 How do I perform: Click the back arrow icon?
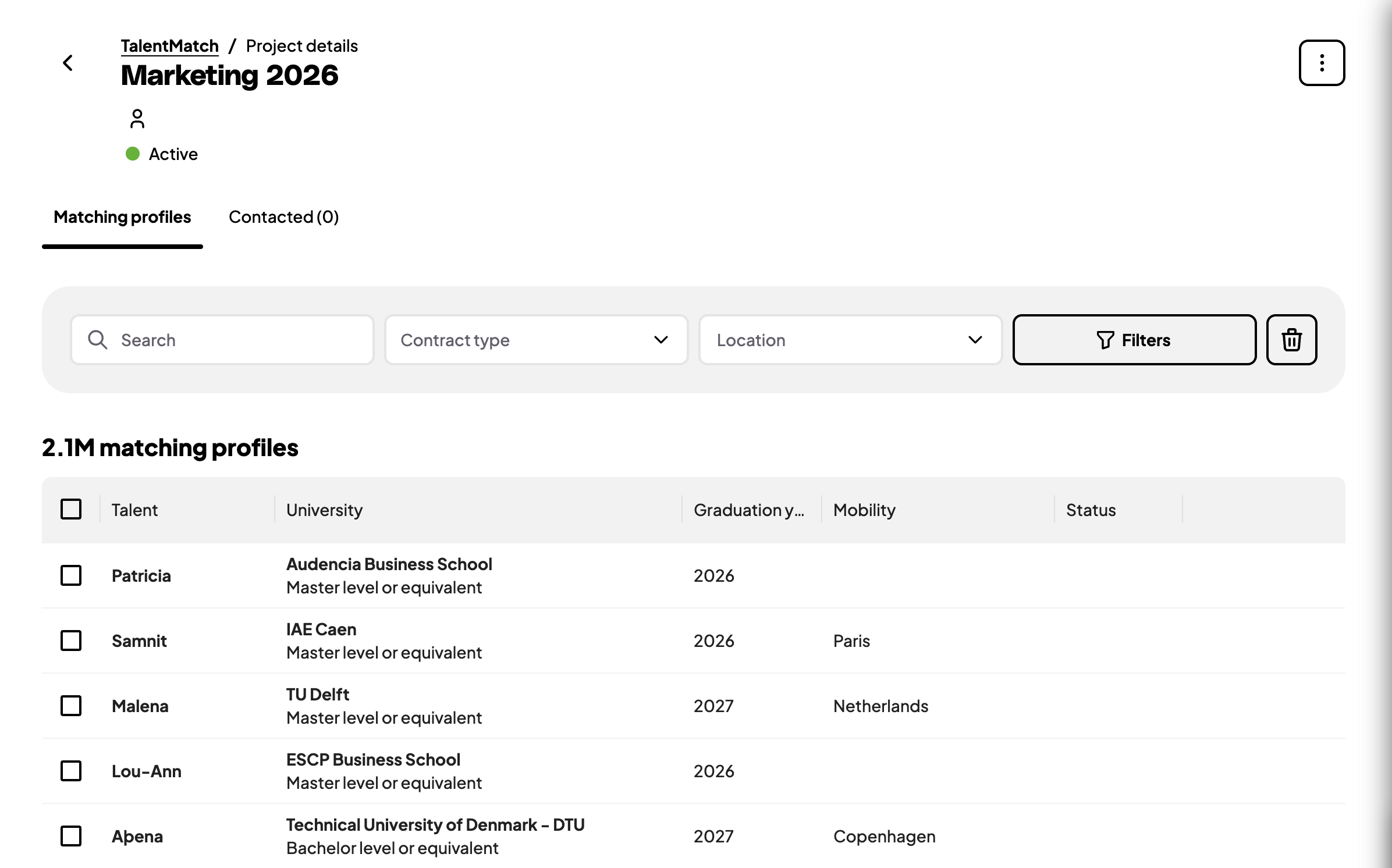click(68, 63)
